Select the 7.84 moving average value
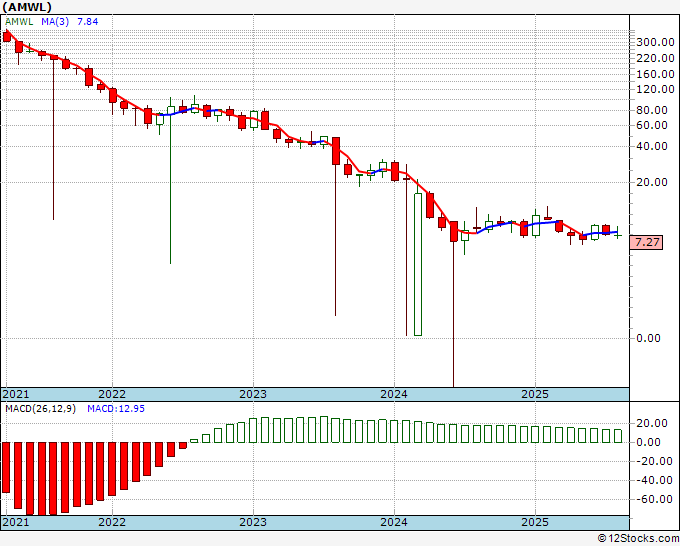The height and width of the screenshot is (546, 680). (88, 22)
